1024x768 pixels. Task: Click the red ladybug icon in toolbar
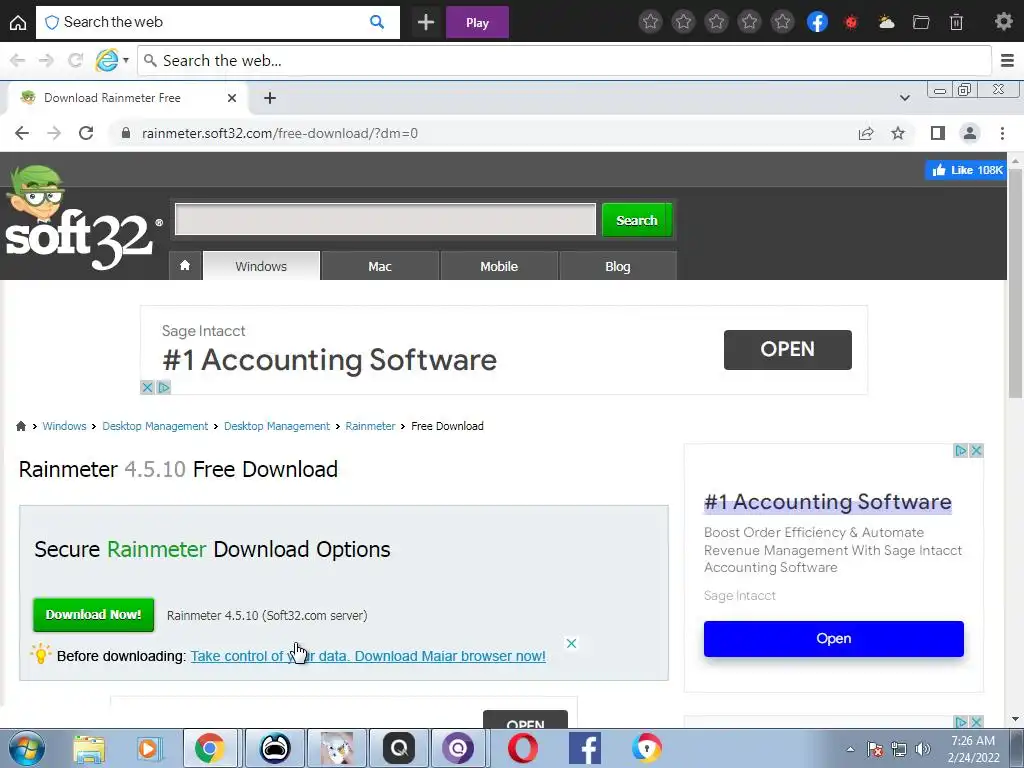pos(851,22)
